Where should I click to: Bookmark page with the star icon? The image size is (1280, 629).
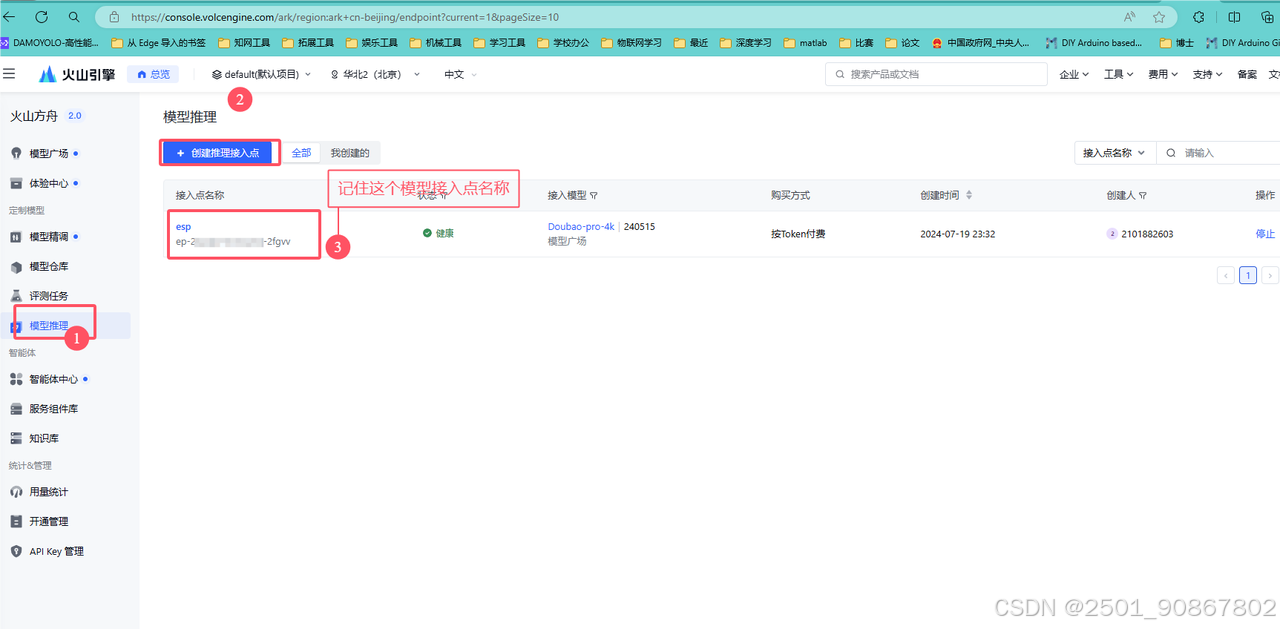pos(1159,17)
